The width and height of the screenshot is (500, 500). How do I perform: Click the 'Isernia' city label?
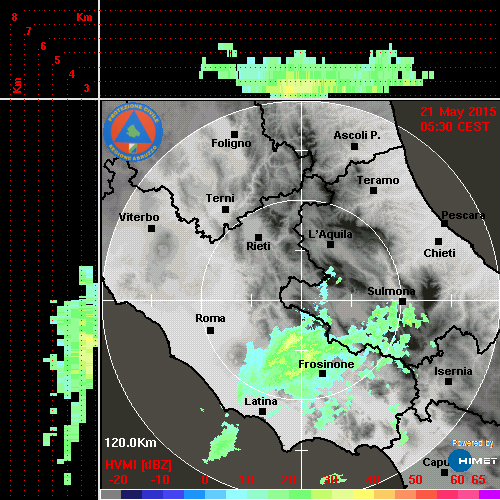click(453, 371)
